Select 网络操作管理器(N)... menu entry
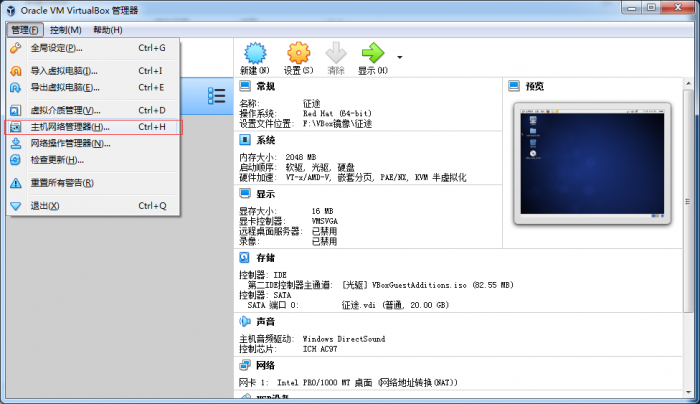Screen dimensions: 700x404 tap(93, 143)
